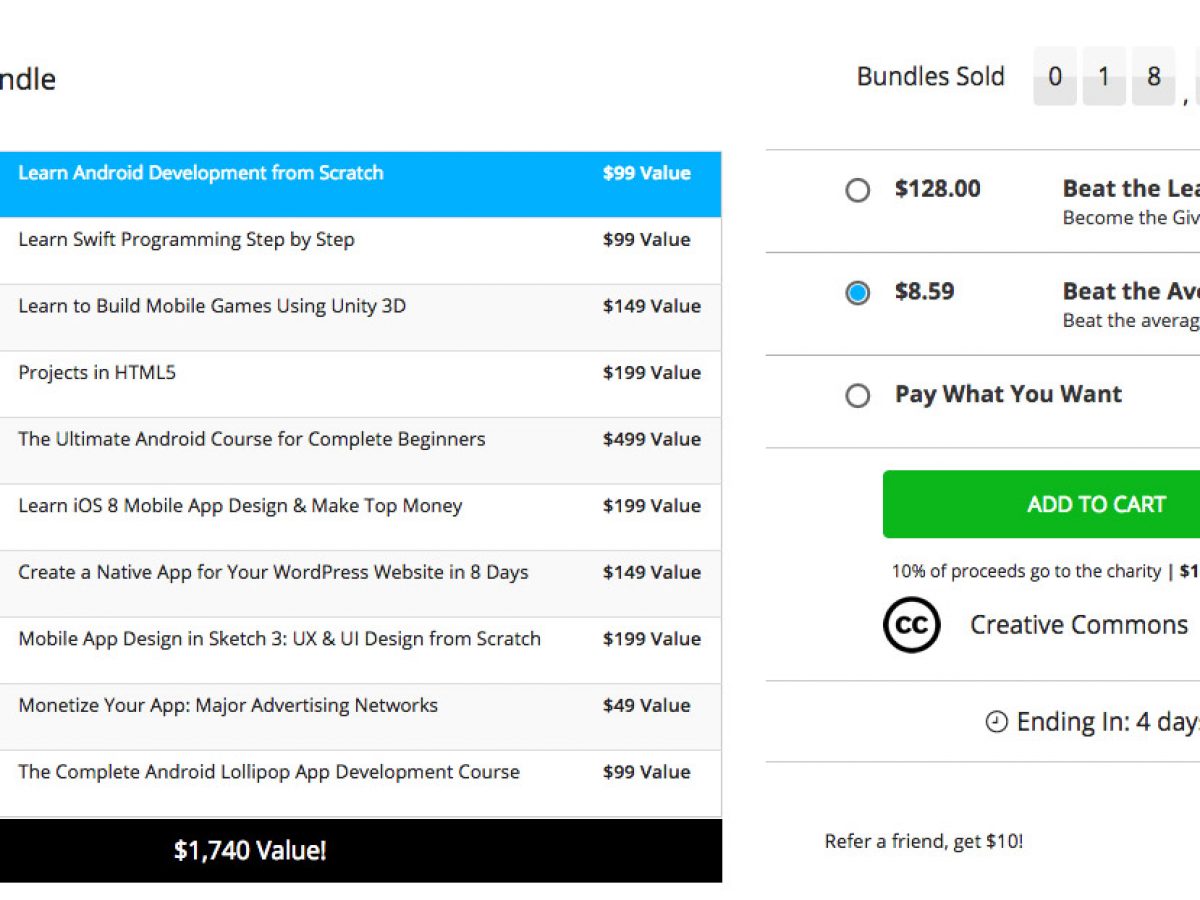
Task: Select Create a Native App for WordPress course
Action: click(x=273, y=573)
